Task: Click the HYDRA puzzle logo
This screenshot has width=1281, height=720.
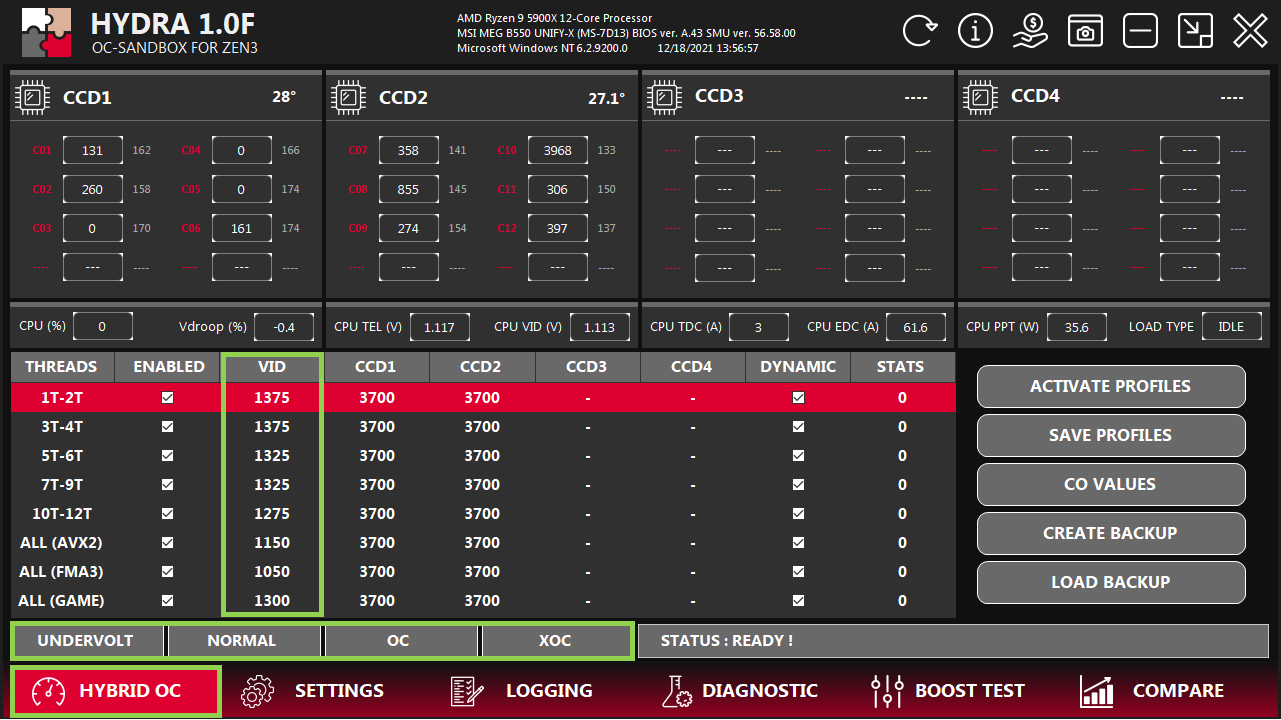Action: pos(47,32)
